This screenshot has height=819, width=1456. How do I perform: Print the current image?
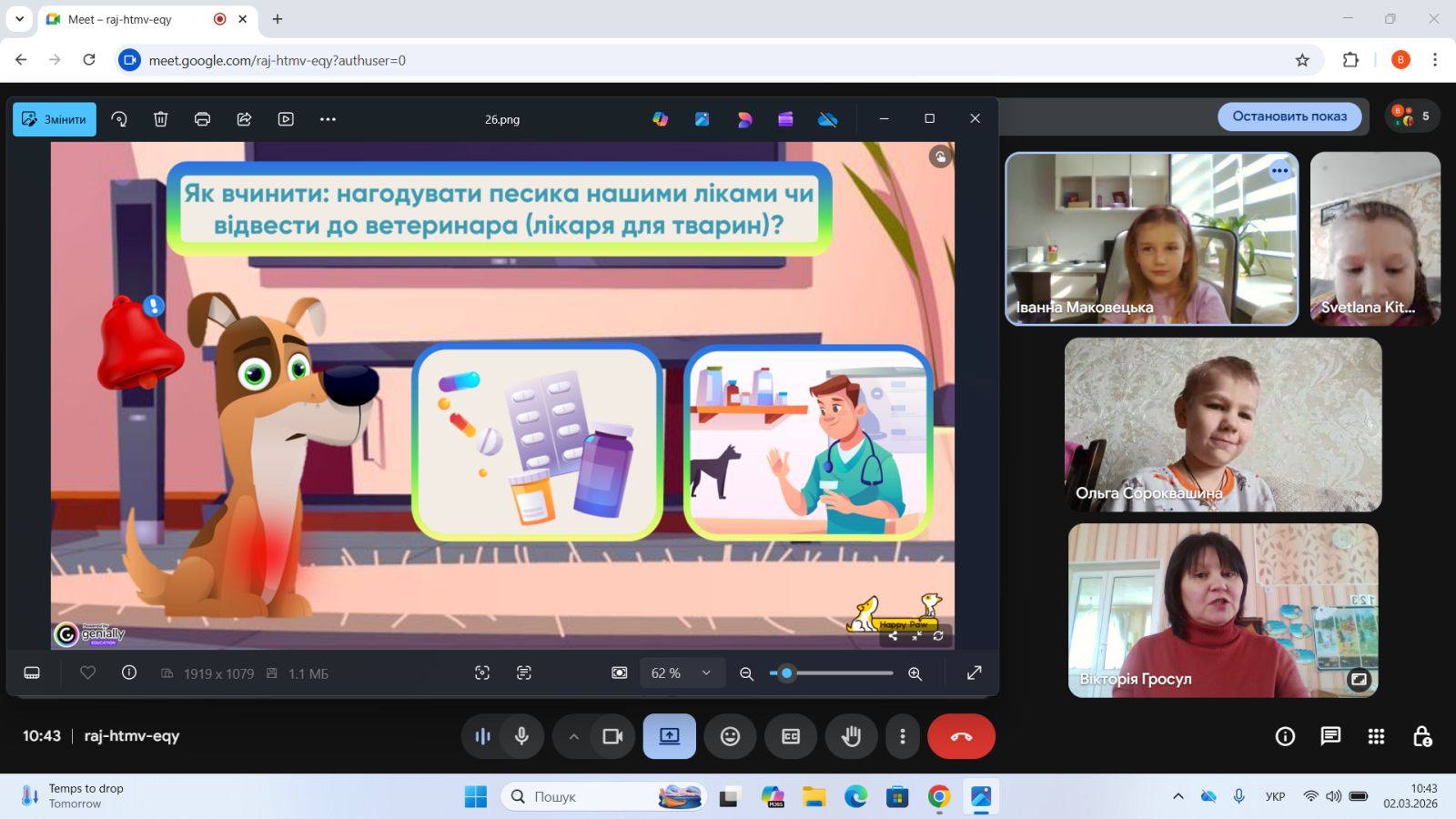coord(202,119)
